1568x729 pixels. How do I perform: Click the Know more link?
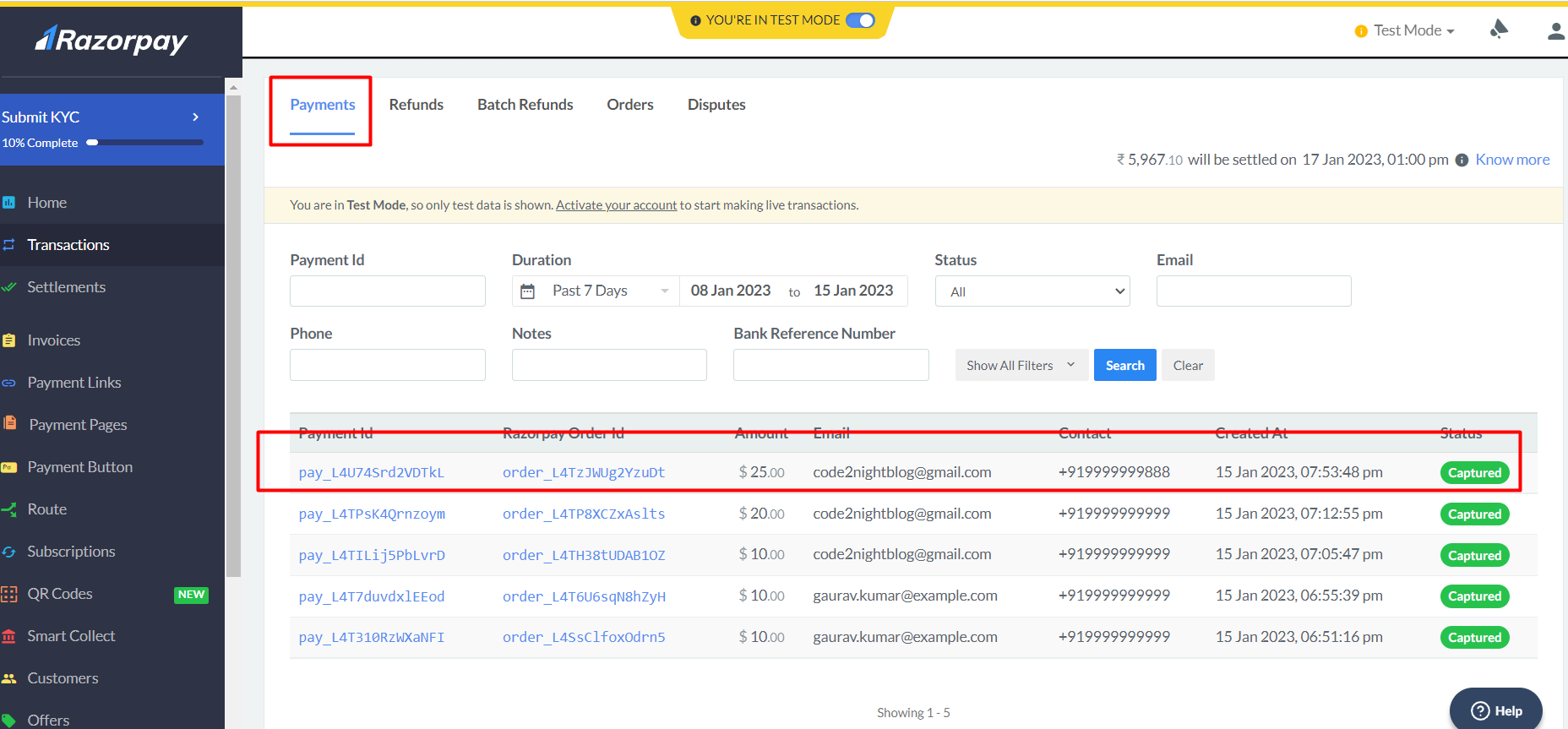point(1512,160)
